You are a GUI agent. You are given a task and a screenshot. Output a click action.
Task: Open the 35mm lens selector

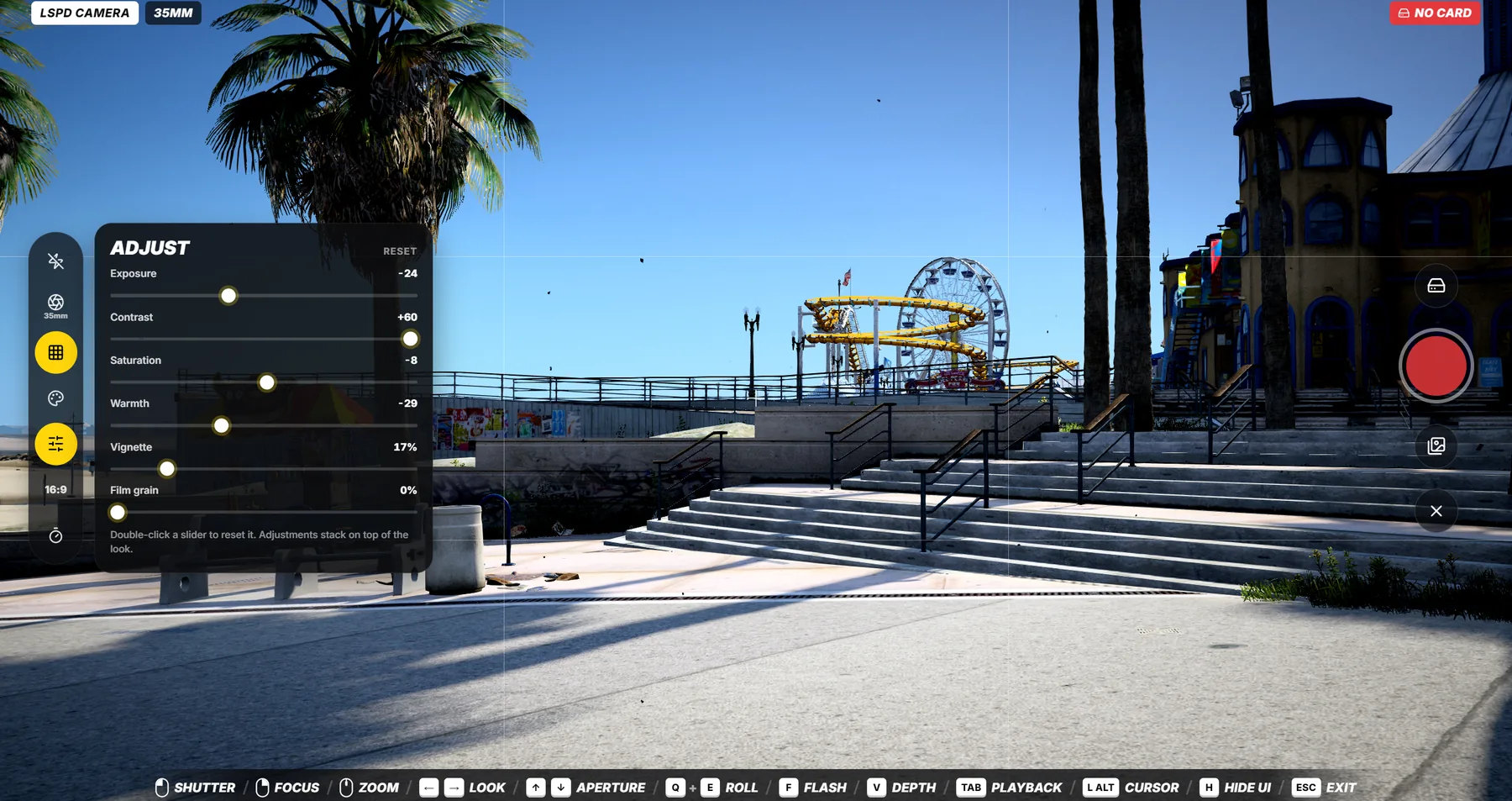click(55, 306)
